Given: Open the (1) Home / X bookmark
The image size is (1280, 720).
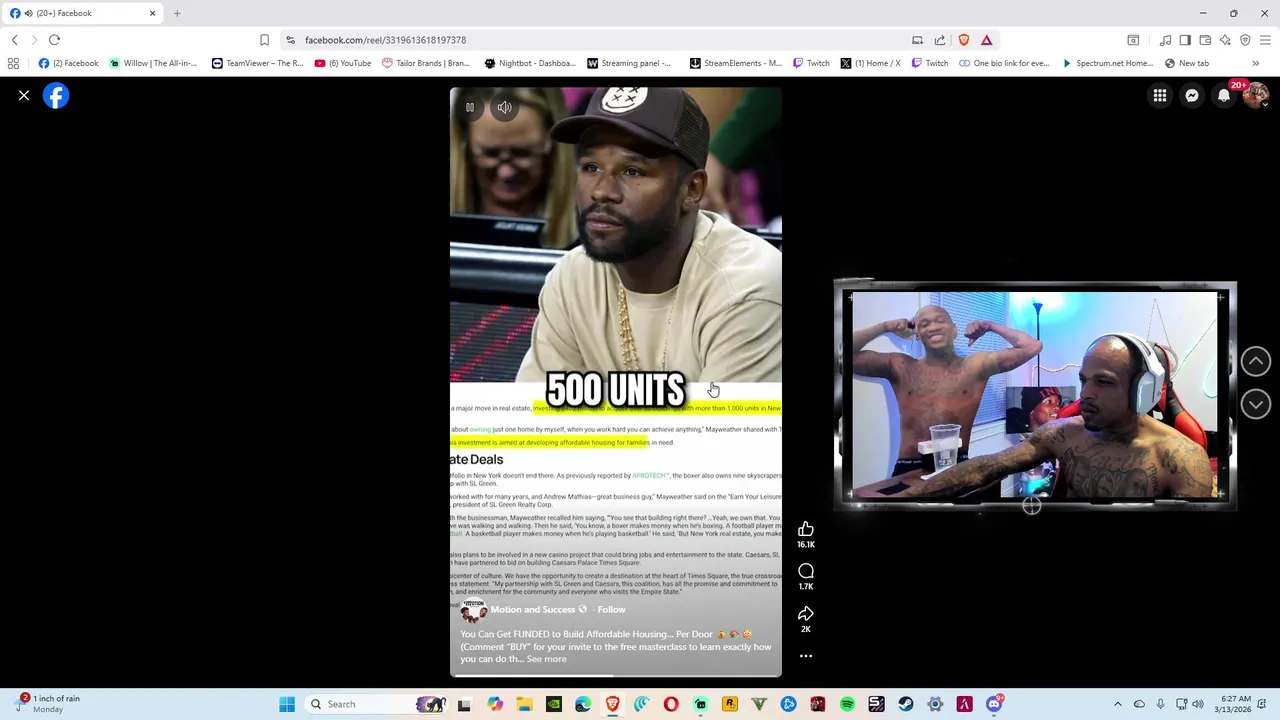Looking at the screenshot, I should coord(870,63).
